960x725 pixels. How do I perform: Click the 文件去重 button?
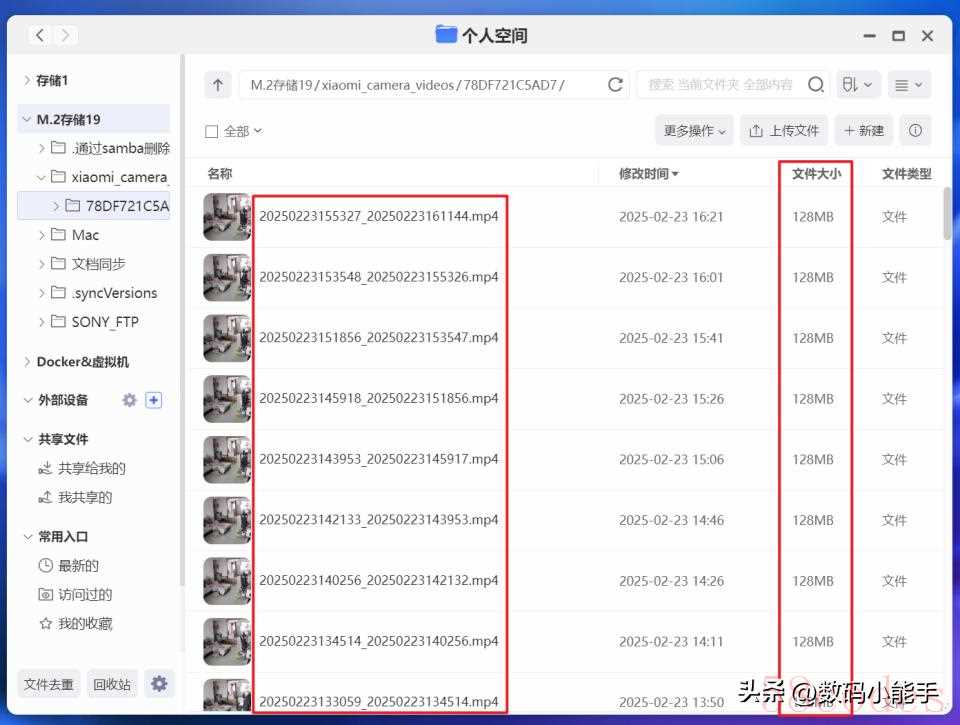pos(49,684)
